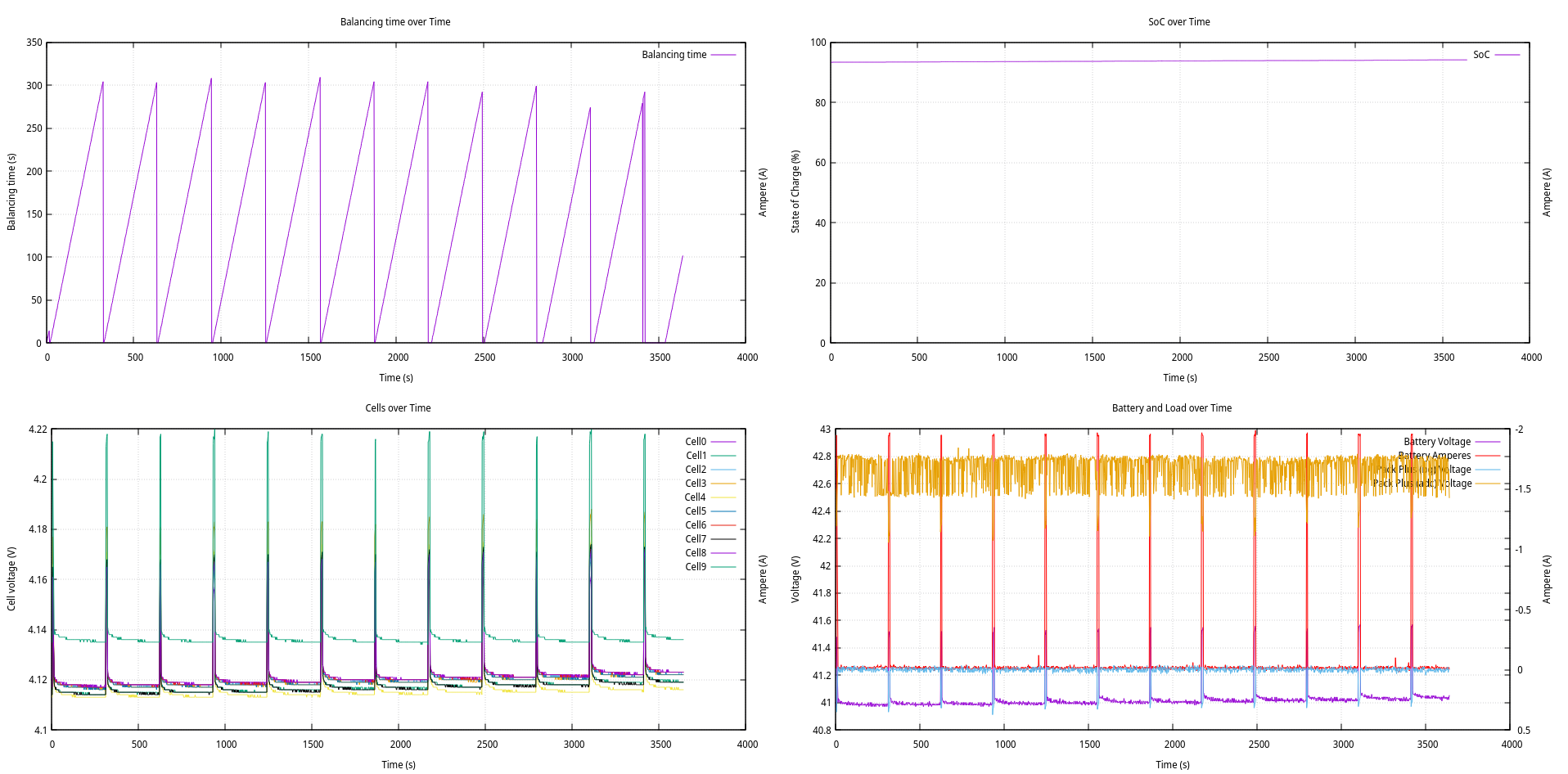Click the 42.6 tick on Voltage axis
This screenshot has width=1568, height=774.
[x=822, y=484]
